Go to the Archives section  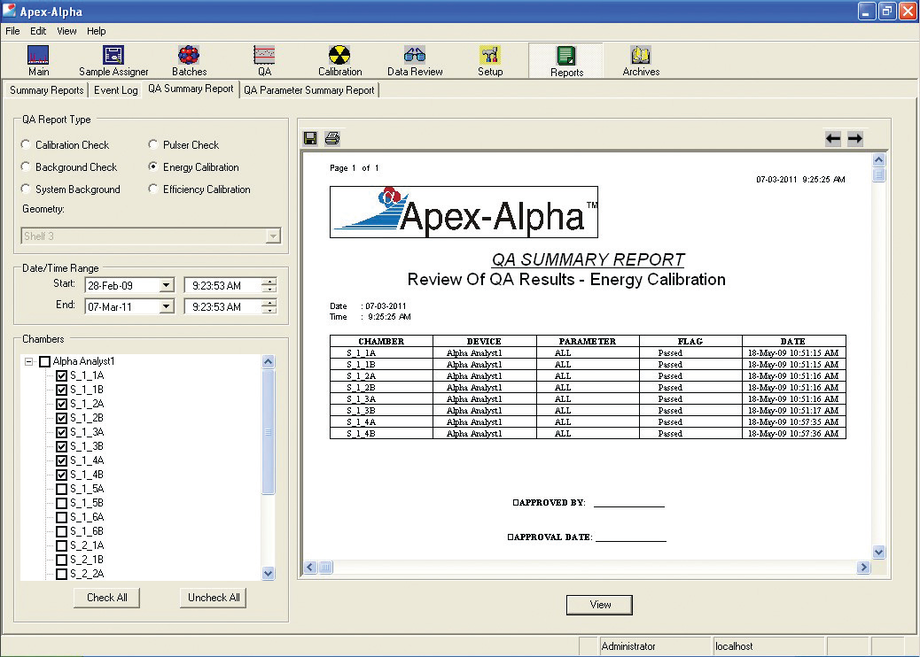tap(640, 60)
